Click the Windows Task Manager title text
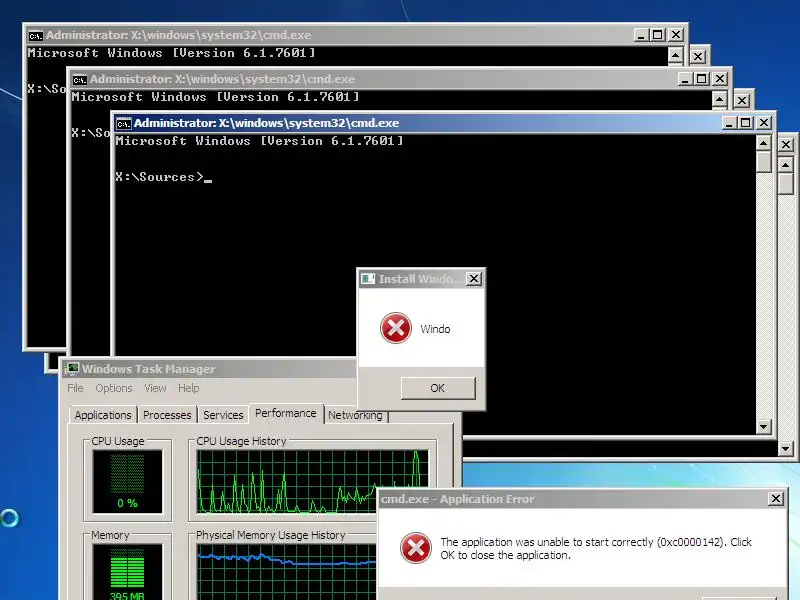Viewport: 800px width, 600px height. (149, 369)
